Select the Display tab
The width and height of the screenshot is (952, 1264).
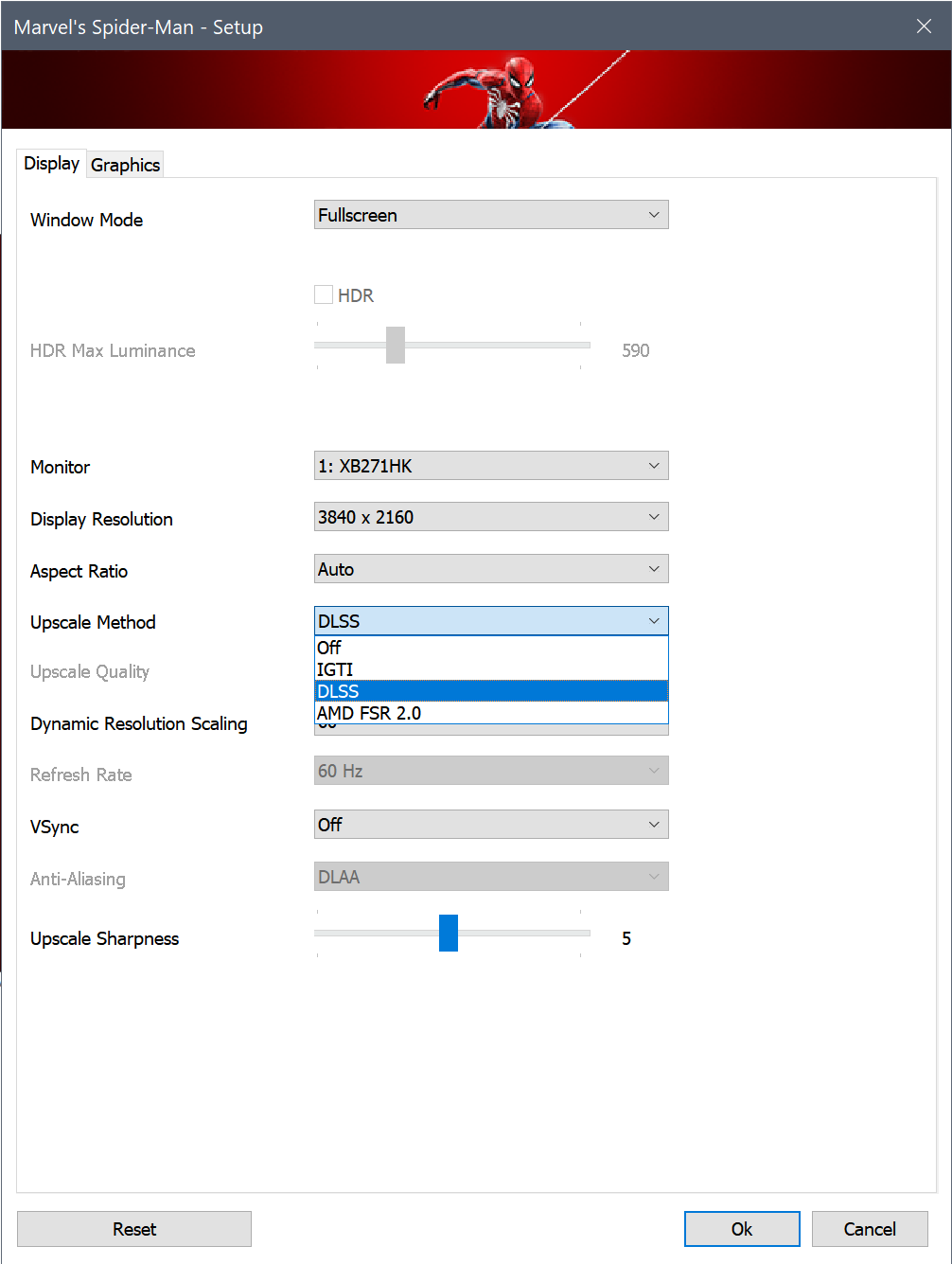(51, 163)
